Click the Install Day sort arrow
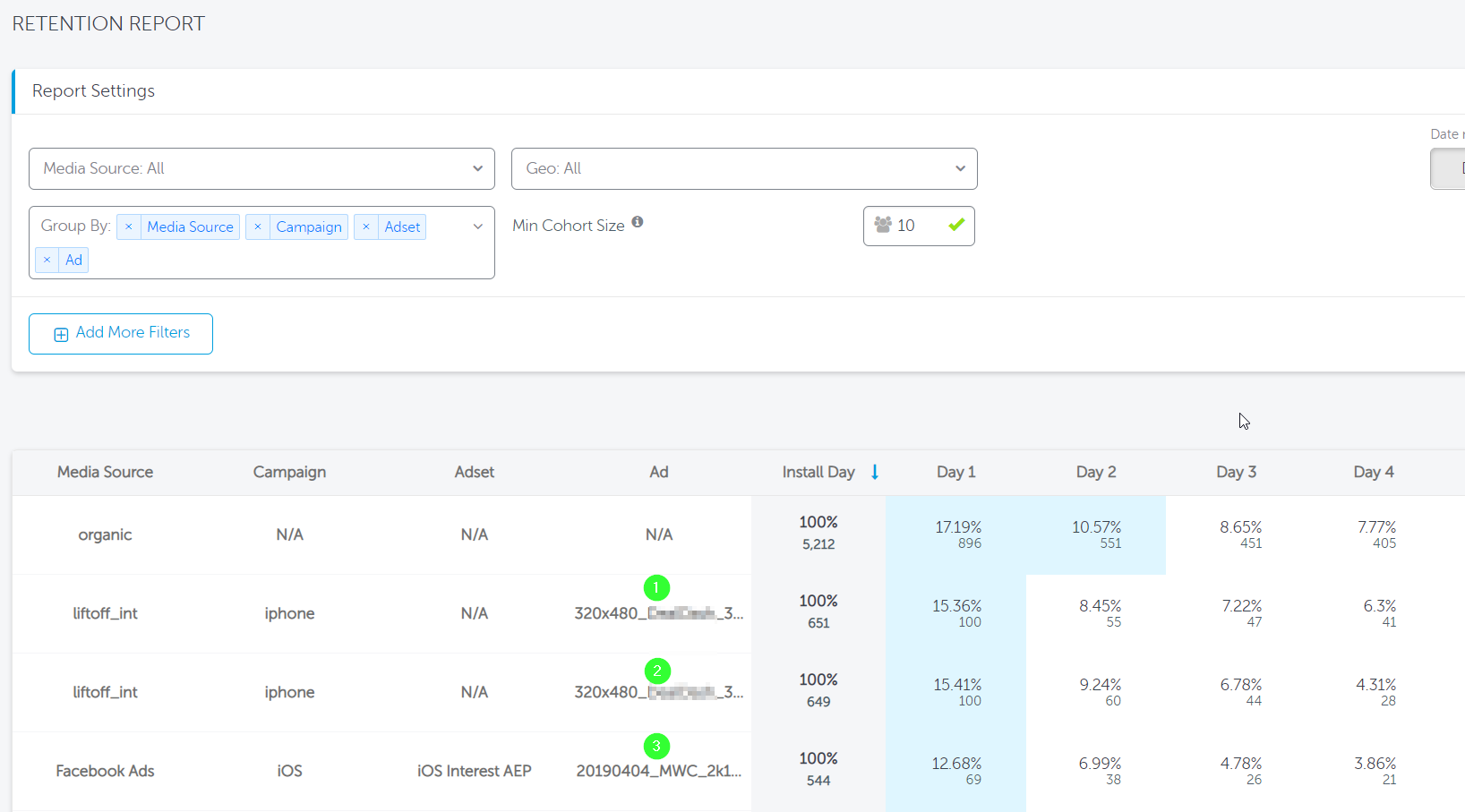 point(875,473)
